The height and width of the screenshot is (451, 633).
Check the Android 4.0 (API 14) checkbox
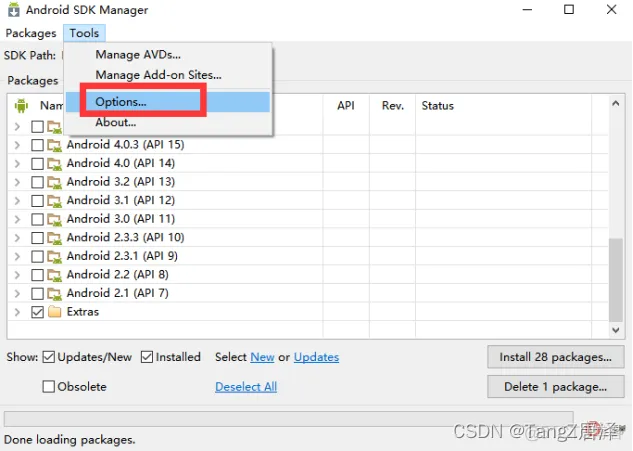tap(38, 164)
